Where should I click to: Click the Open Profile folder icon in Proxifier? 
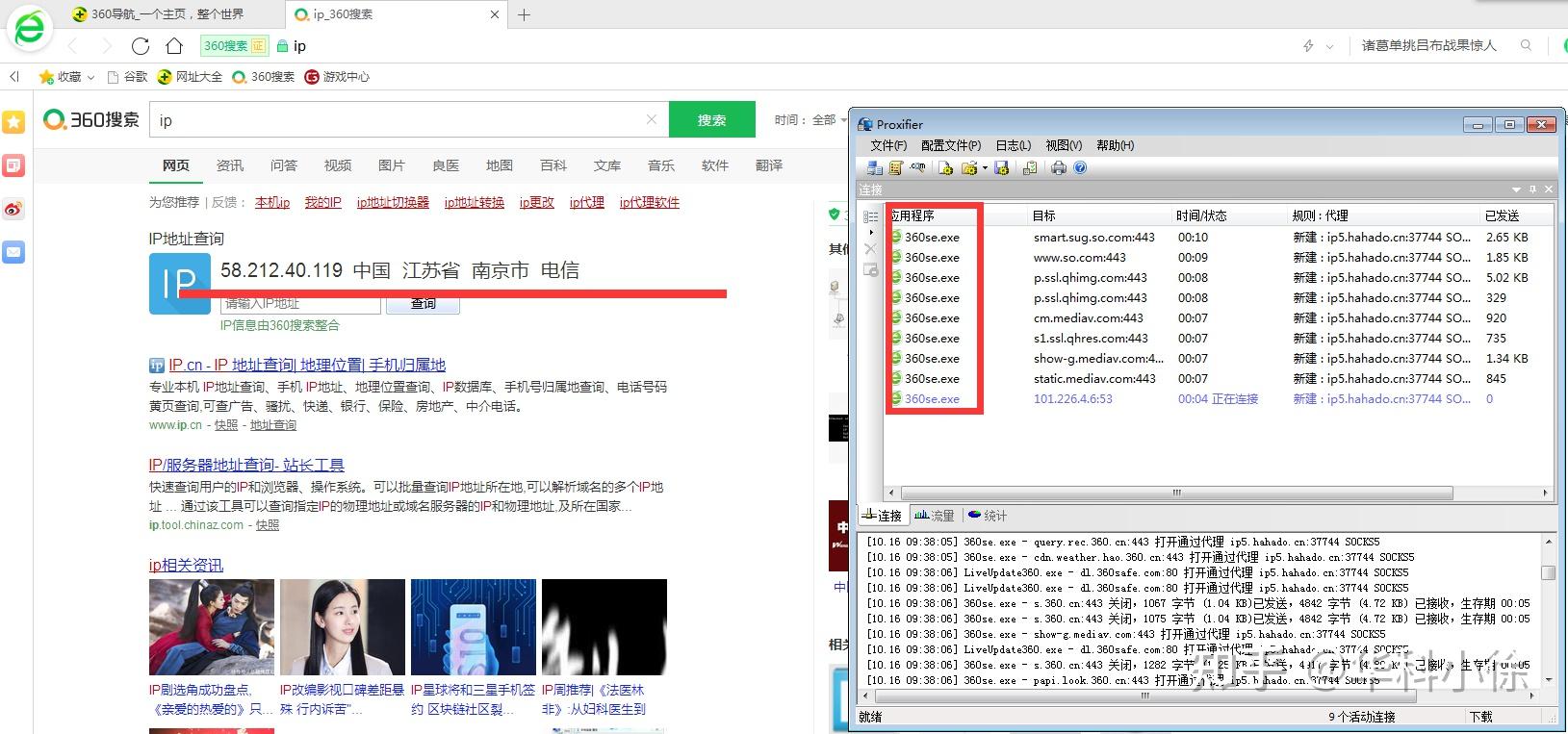coord(969,168)
